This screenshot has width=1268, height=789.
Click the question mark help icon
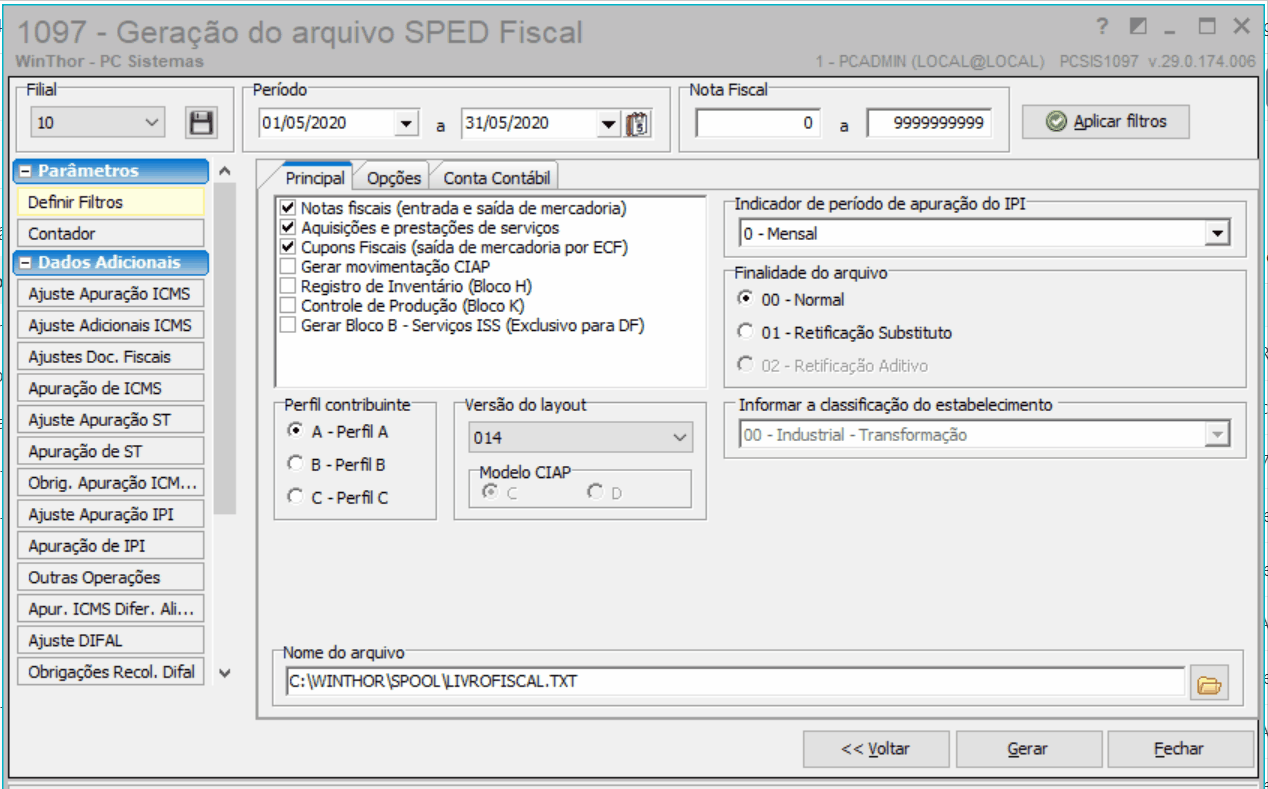coord(1102,26)
